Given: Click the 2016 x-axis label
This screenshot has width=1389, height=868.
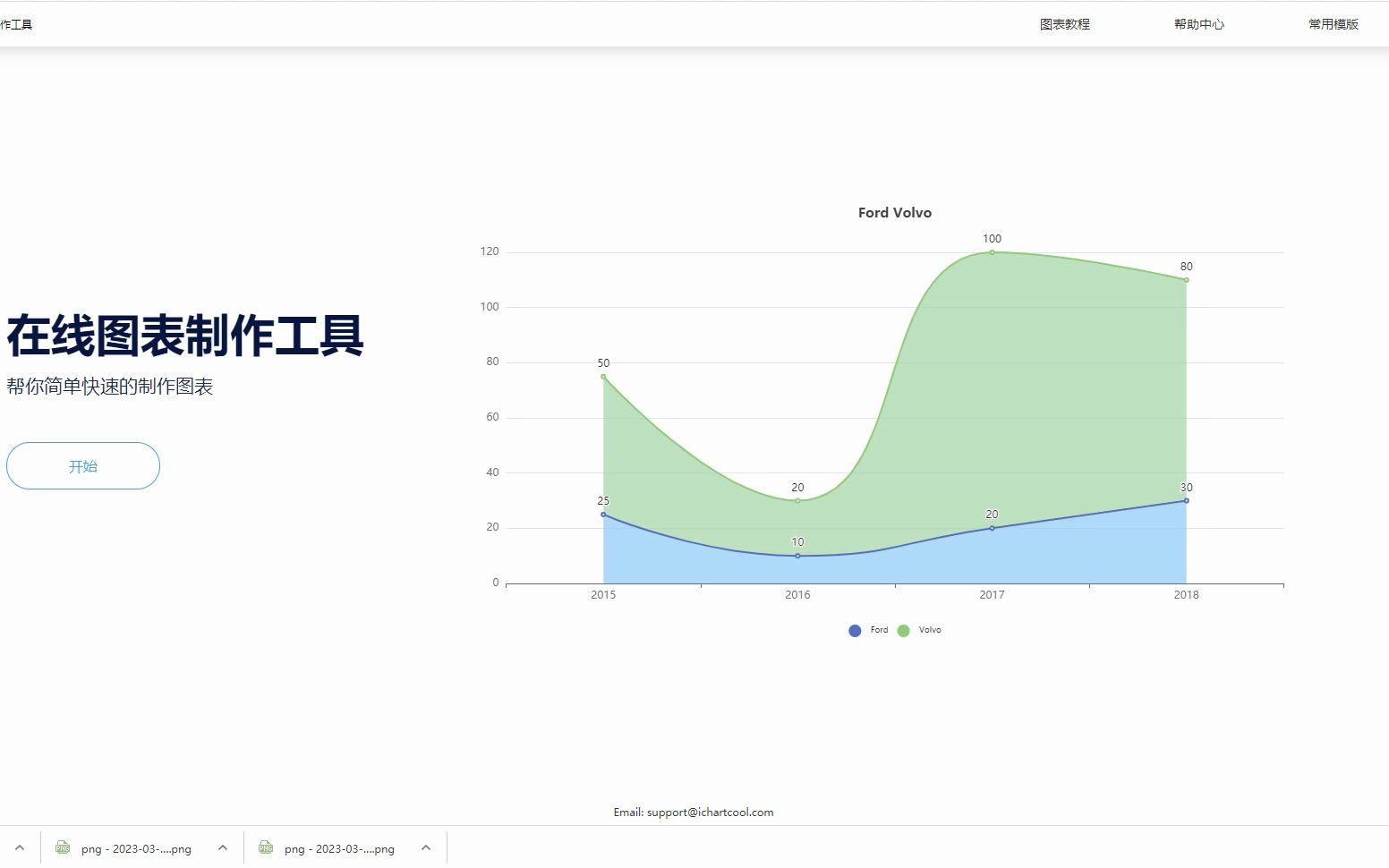Looking at the screenshot, I should [797, 594].
